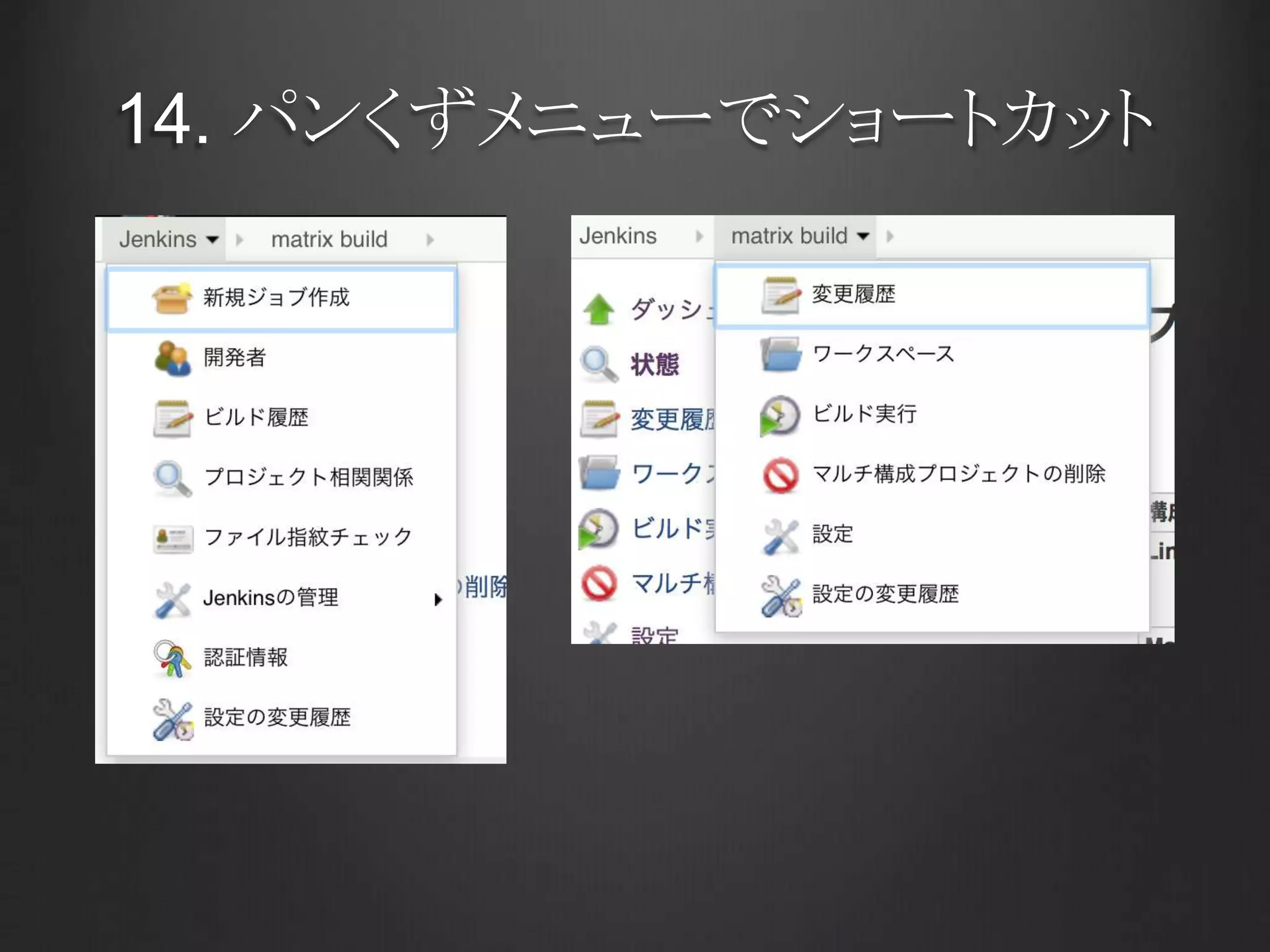The image size is (1270, 952).
Task: Select 設定 in matrix build menu
Action: coord(932,535)
